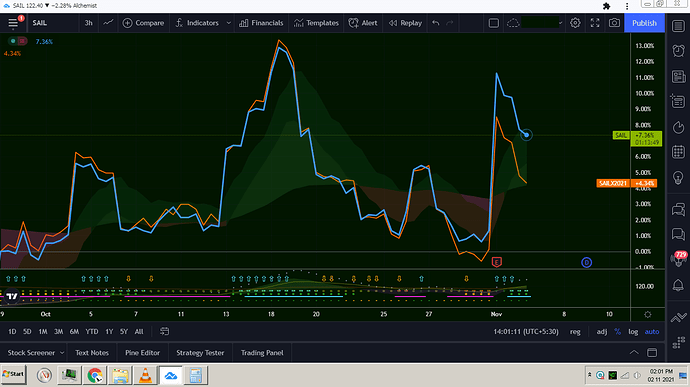Open the news panel icon
The height and width of the screenshot is (387, 690).
tap(678, 76)
